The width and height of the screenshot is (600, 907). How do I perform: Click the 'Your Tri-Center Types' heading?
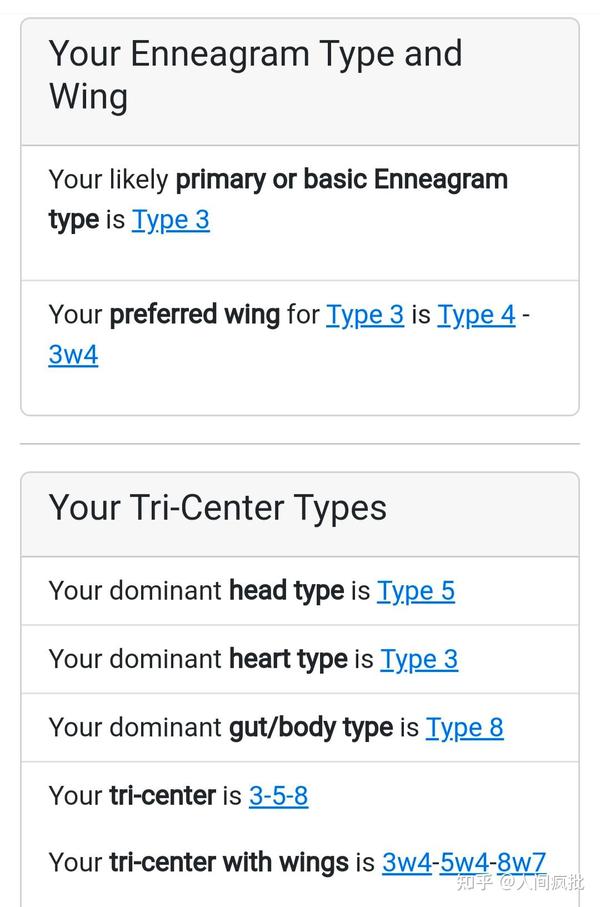coord(217,507)
